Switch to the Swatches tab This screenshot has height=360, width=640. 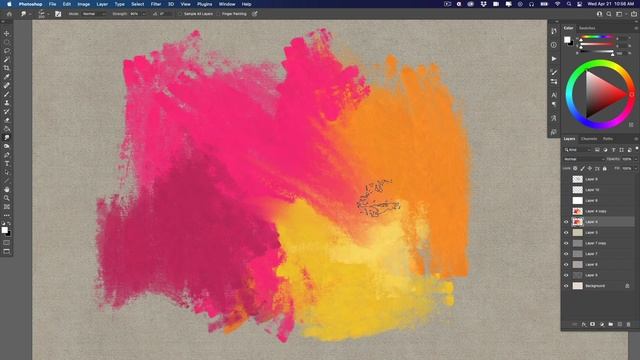pyautogui.click(x=587, y=28)
